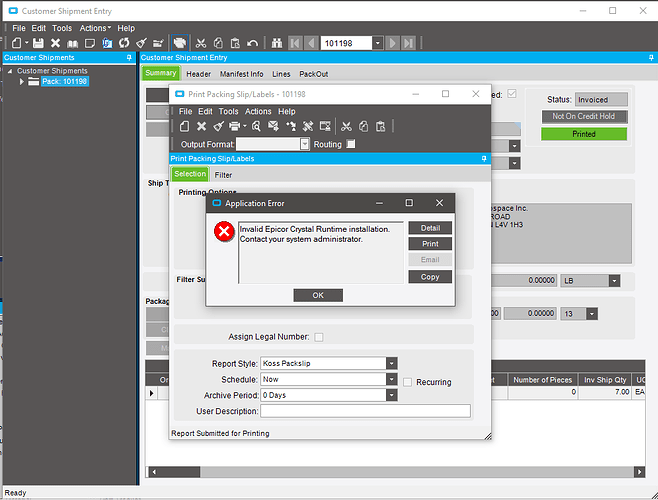Screen dimensions: 658x500
Task: Click Print button in Application Error dialog
Action: [x=430, y=244]
